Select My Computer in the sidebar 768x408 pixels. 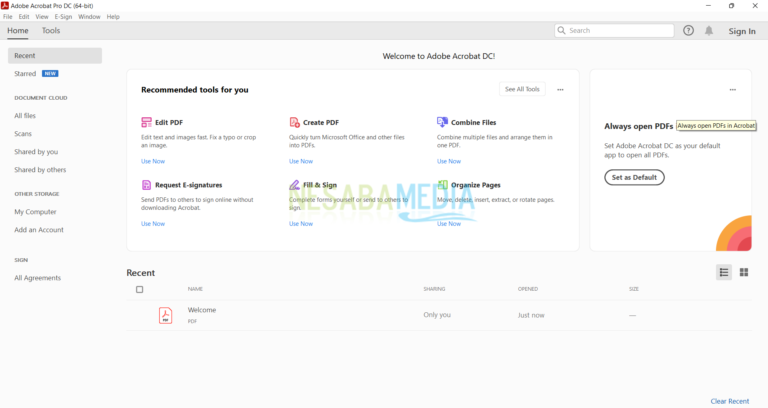(x=35, y=212)
